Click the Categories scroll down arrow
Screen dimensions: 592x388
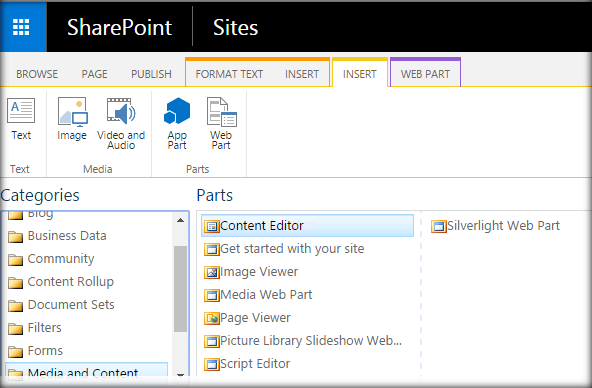pyautogui.click(x=180, y=374)
